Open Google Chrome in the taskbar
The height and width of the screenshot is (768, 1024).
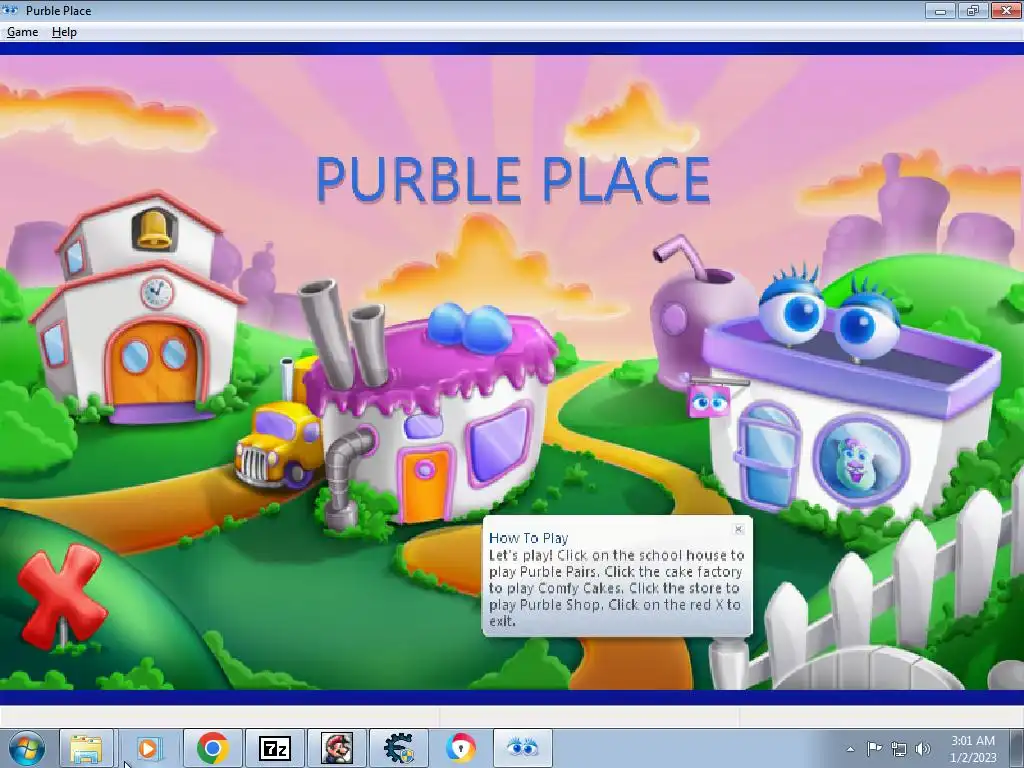point(212,748)
